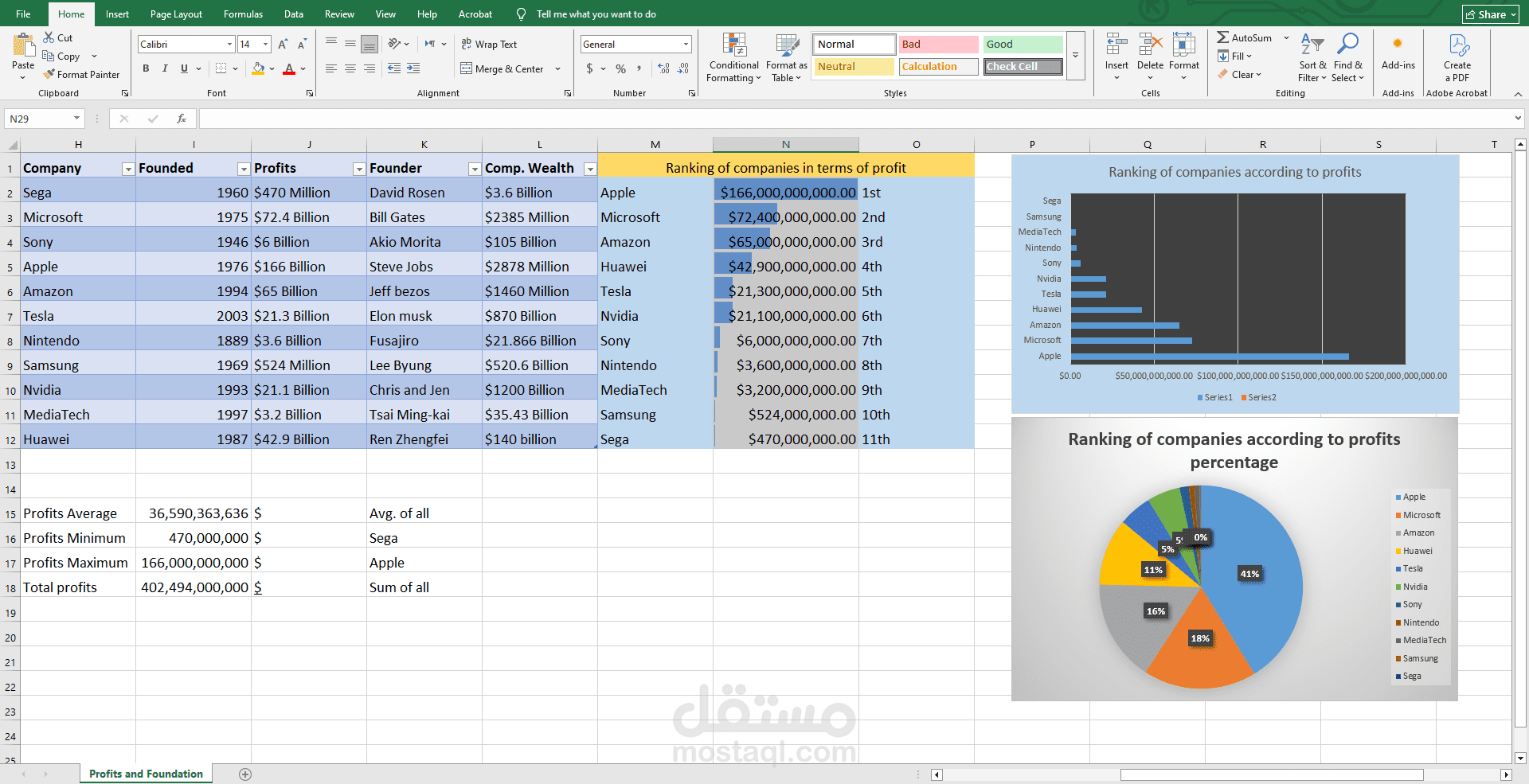Image resolution: width=1529 pixels, height=784 pixels.
Task: Expand the Merge & Center dropdown arrow
Action: point(557,69)
